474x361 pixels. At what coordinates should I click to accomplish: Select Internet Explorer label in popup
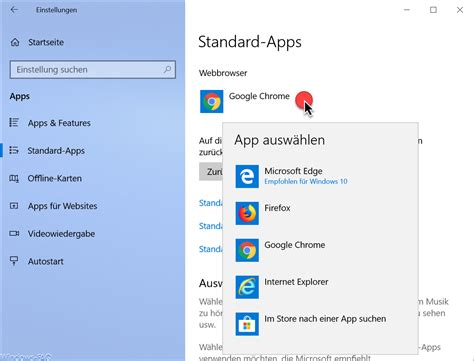tap(296, 282)
